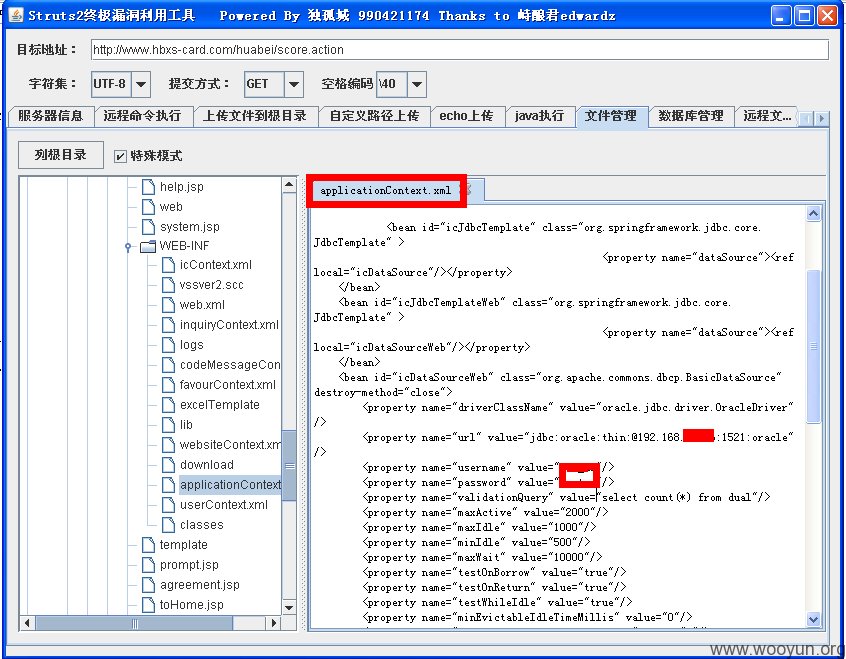Open the 字符集 UTF-8 dropdown
The image size is (846, 659).
pos(141,84)
